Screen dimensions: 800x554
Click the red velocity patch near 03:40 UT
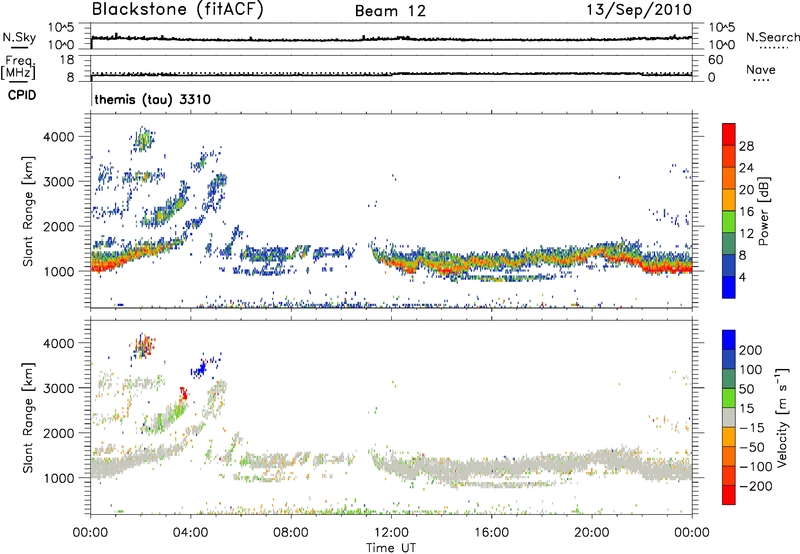click(184, 393)
